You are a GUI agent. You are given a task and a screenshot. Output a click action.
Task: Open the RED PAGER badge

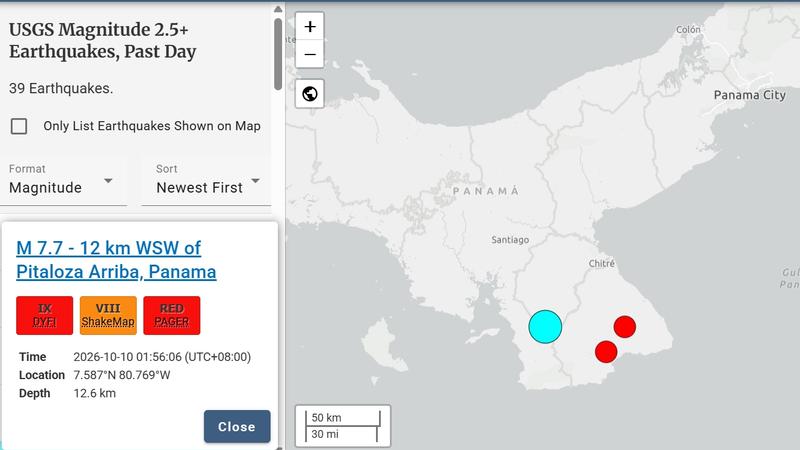pyautogui.click(x=171, y=315)
